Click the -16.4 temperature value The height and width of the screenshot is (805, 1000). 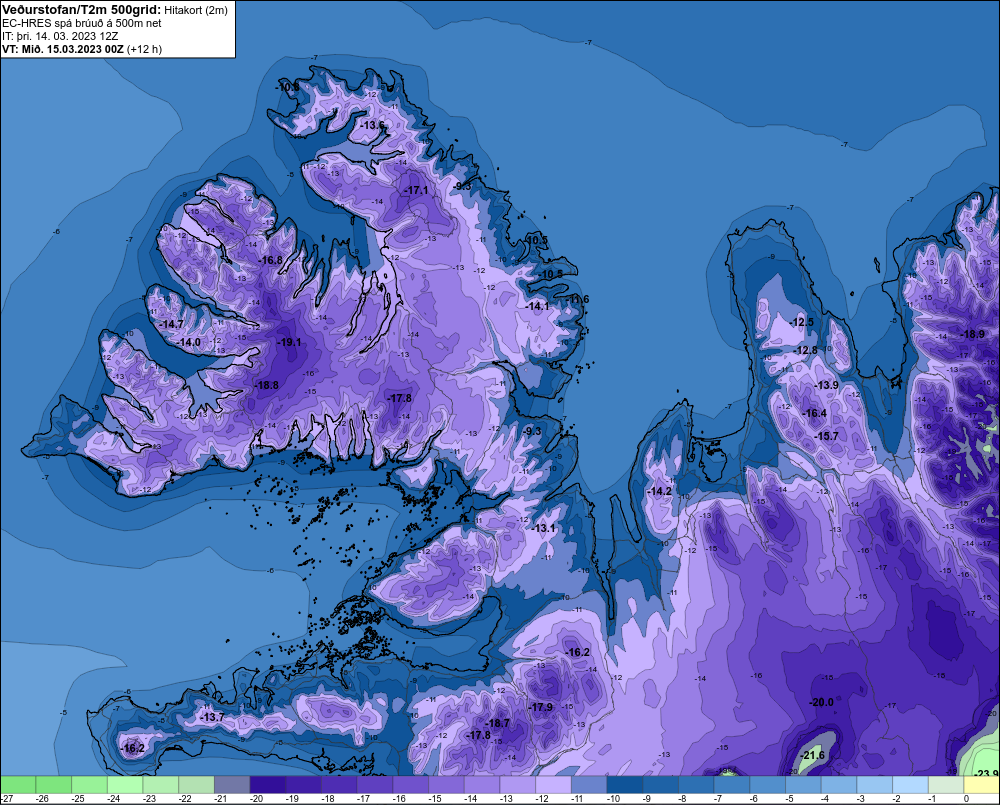point(814,413)
